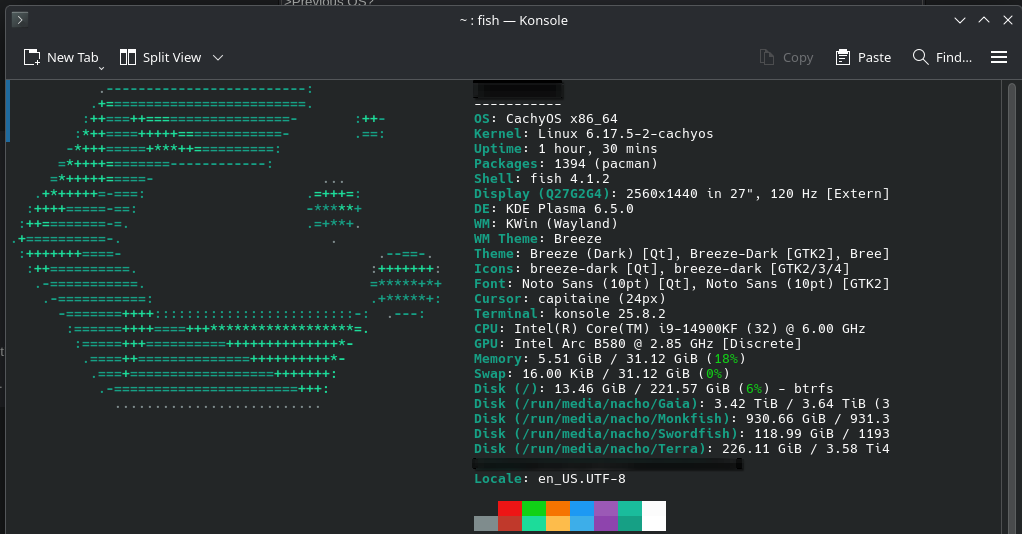The height and width of the screenshot is (534, 1022).
Task: Expand the Split View chevron menu
Action: click(218, 57)
